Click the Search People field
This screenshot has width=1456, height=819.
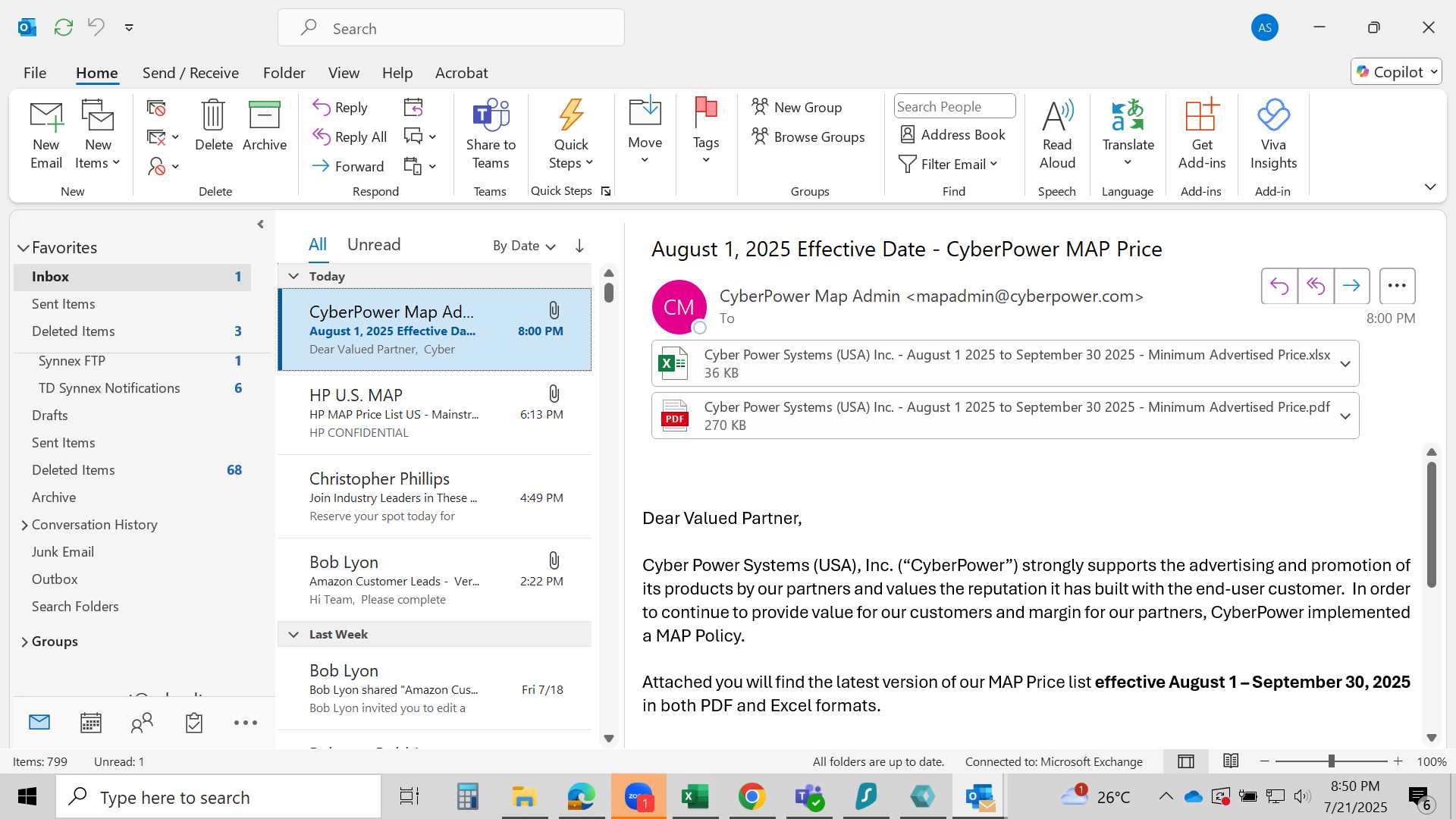954,106
